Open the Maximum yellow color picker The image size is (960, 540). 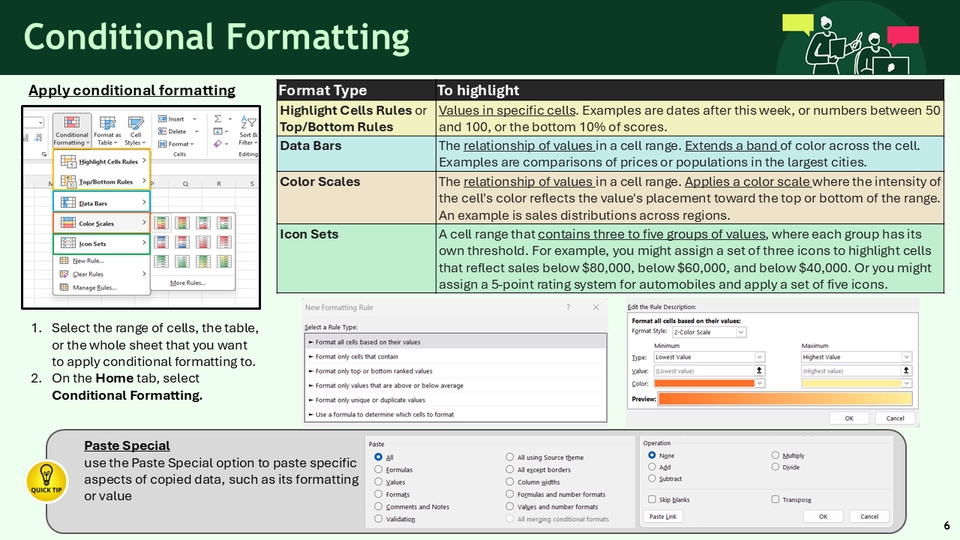pos(857,383)
